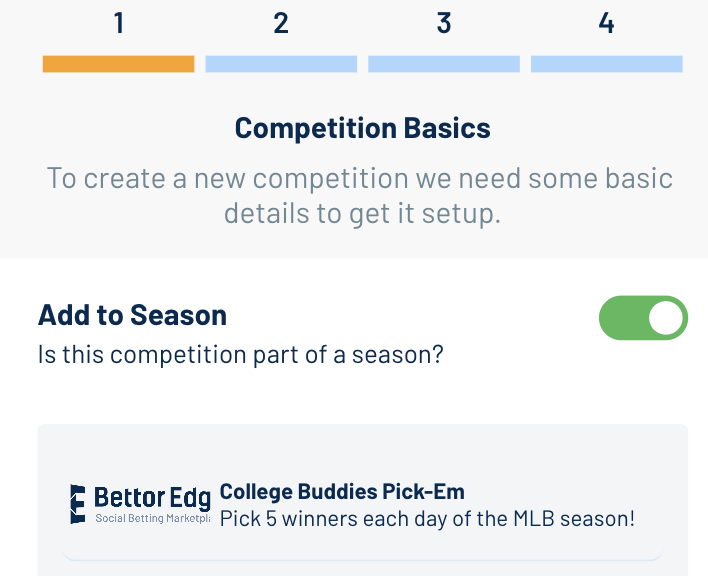Click the Bettor Edge wordmark text
The image size is (708, 576).
152,498
